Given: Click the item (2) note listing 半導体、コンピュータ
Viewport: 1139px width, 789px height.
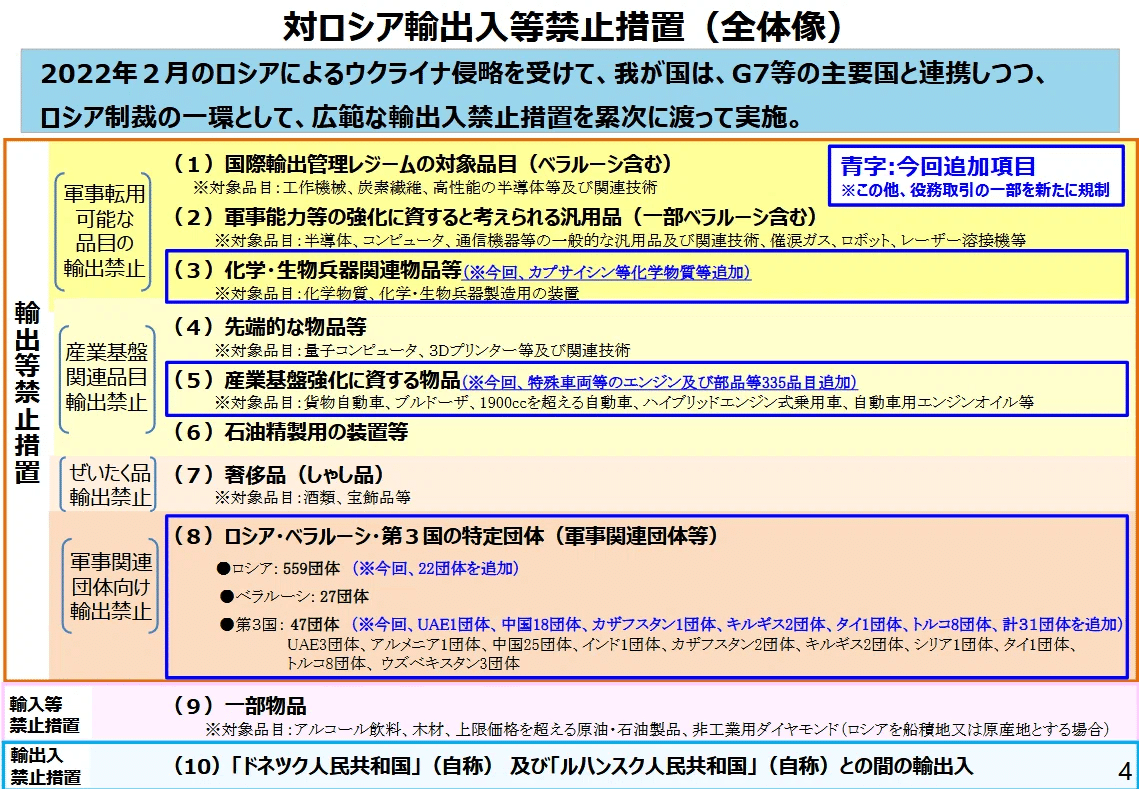Looking at the screenshot, I should coord(620,240).
